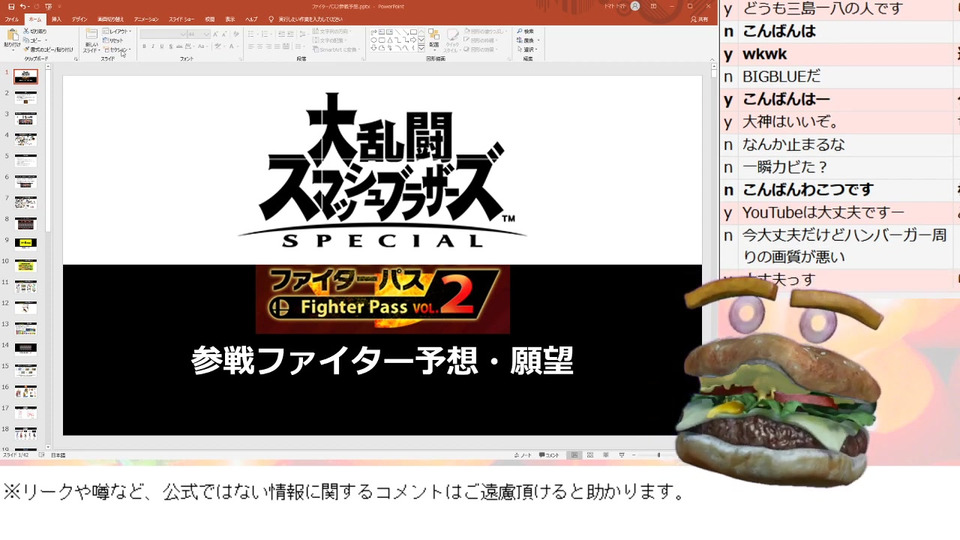Click the slide title 参戦ファイター予想・願望
Viewport: 960px width, 540px height.
click(x=382, y=361)
